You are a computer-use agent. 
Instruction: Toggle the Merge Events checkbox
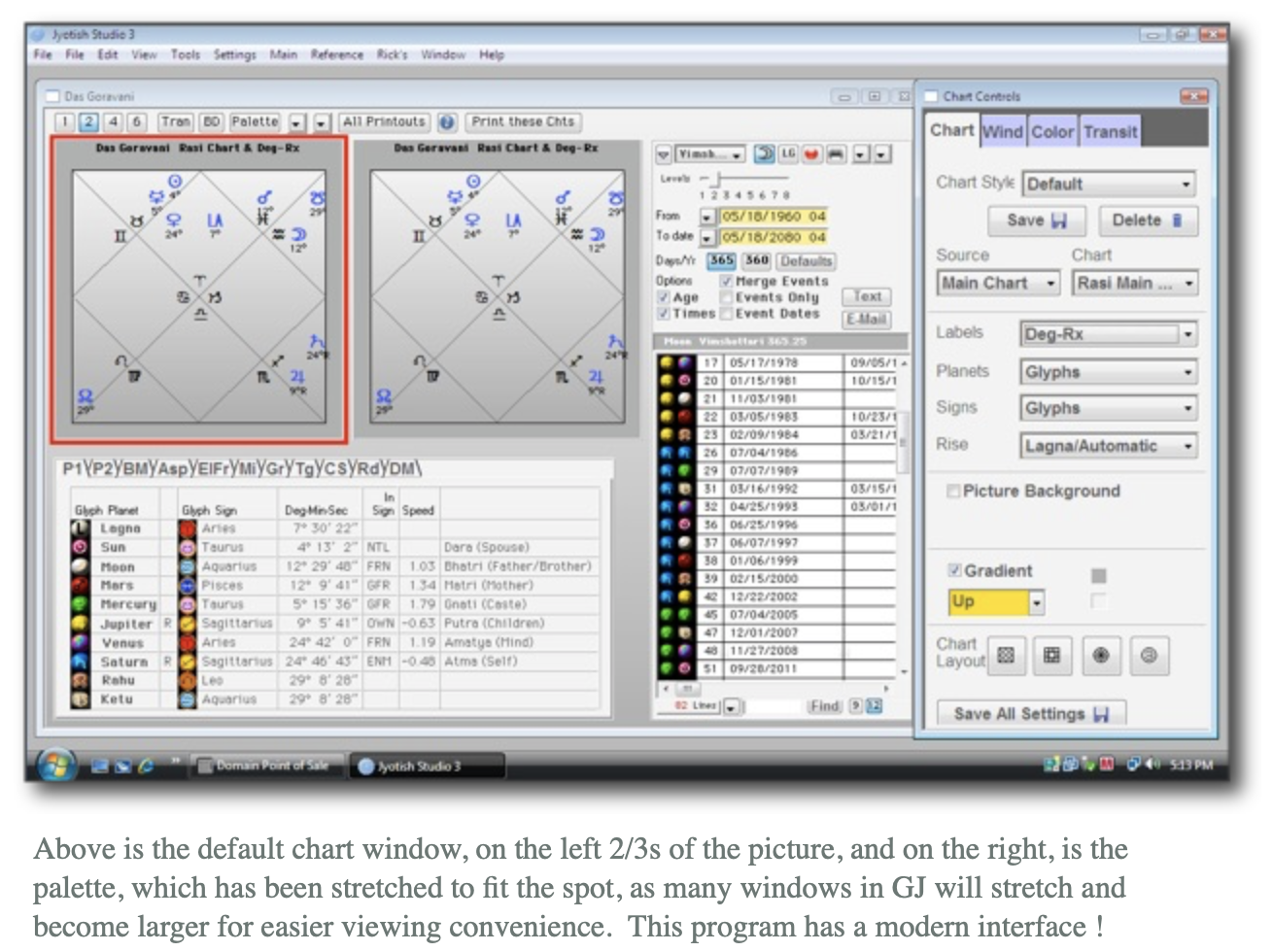tap(726, 281)
